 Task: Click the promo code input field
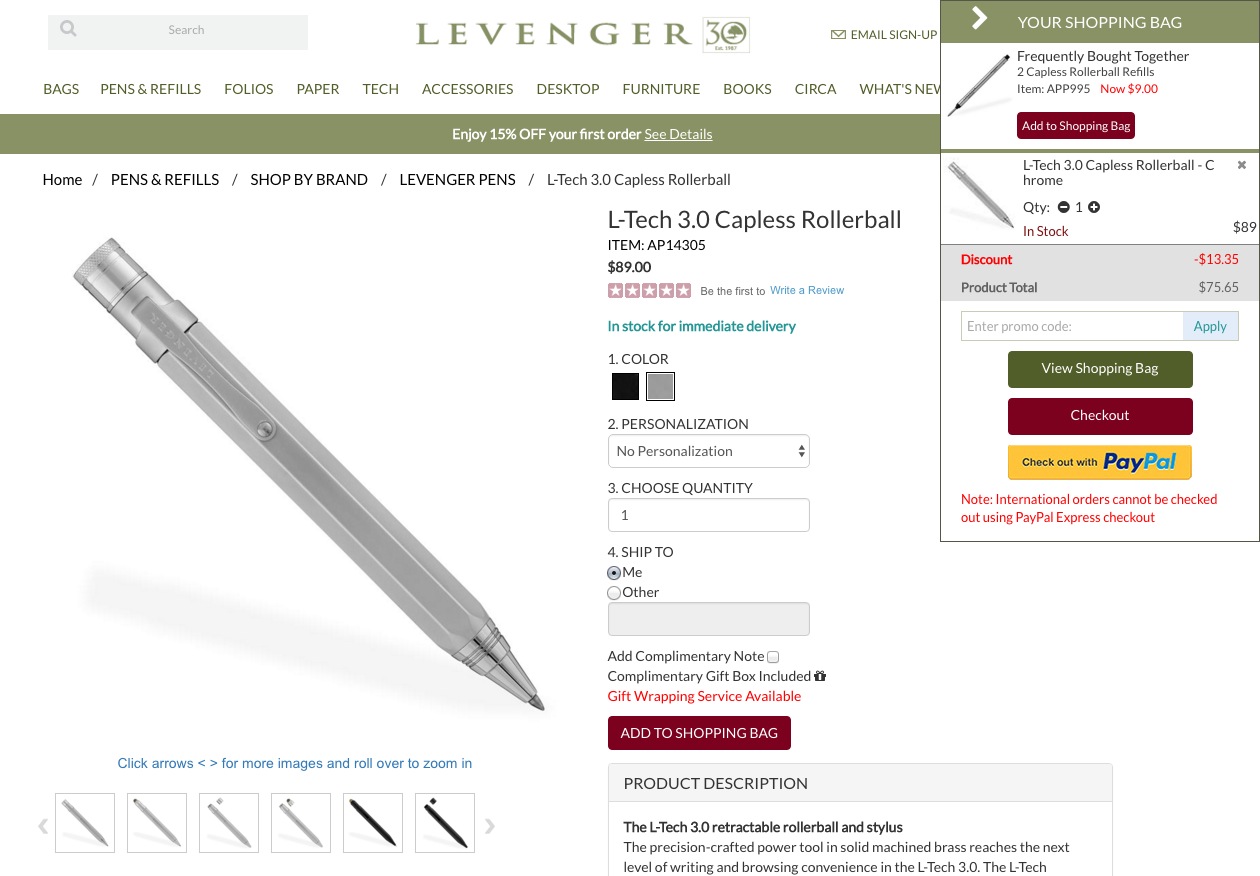click(1072, 326)
